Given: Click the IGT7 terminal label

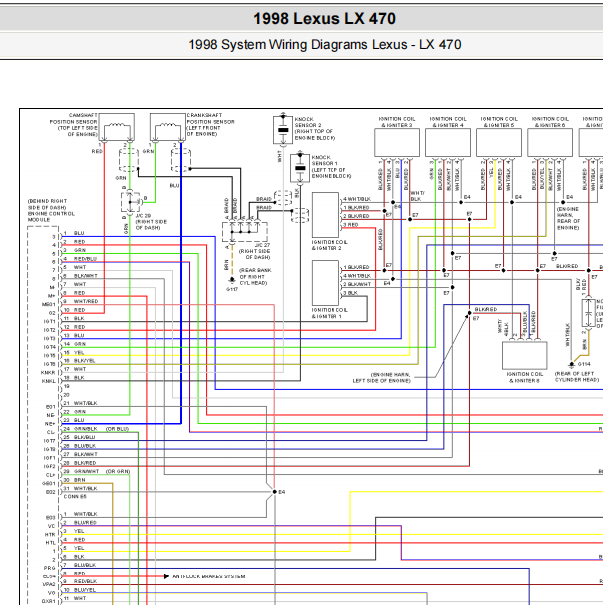Looking at the screenshot, I should pyautogui.click(x=49, y=441).
